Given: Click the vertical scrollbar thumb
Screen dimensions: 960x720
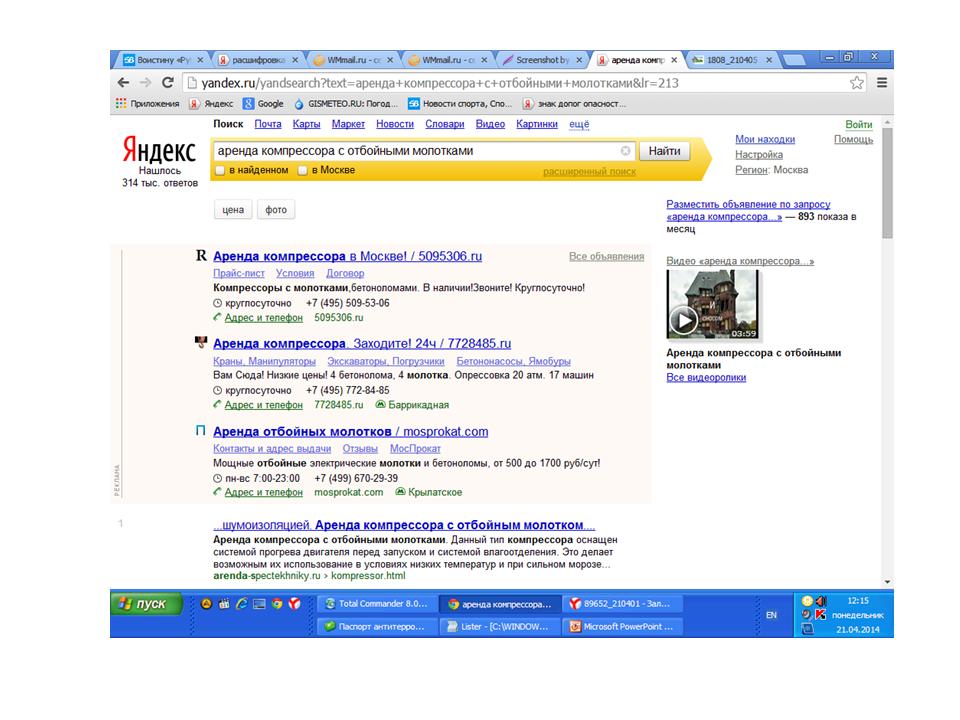Looking at the screenshot, I should coord(887,184).
